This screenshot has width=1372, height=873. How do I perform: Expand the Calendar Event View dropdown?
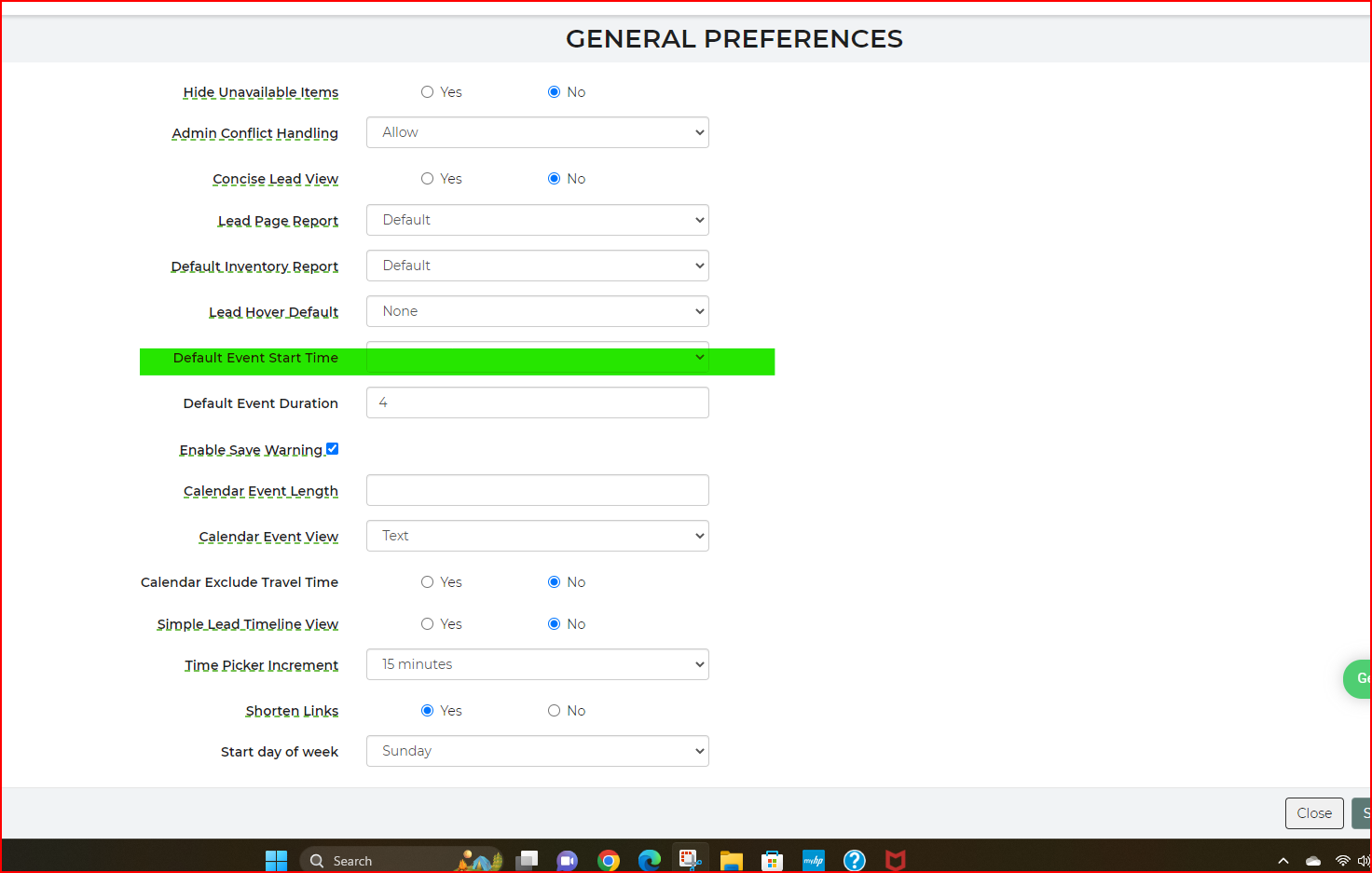[537, 536]
